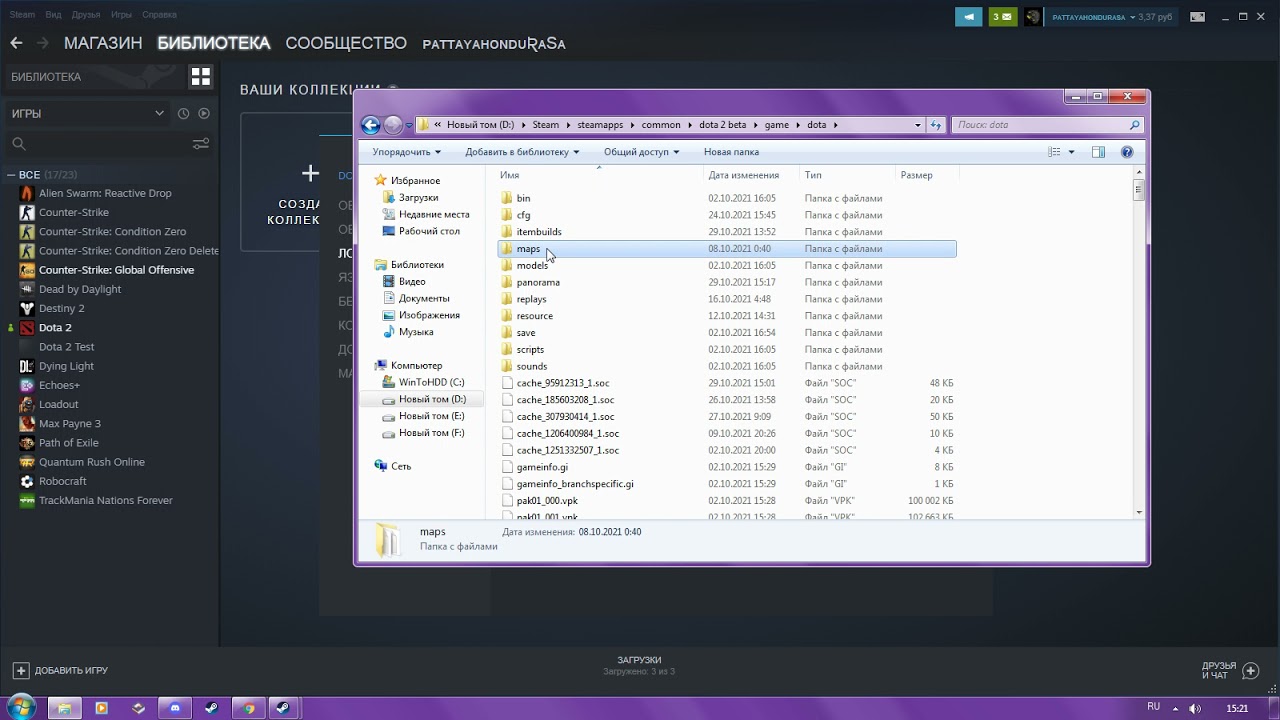Refresh the Explorer folder view
Screen dimensions: 1280x720
tap(936, 125)
